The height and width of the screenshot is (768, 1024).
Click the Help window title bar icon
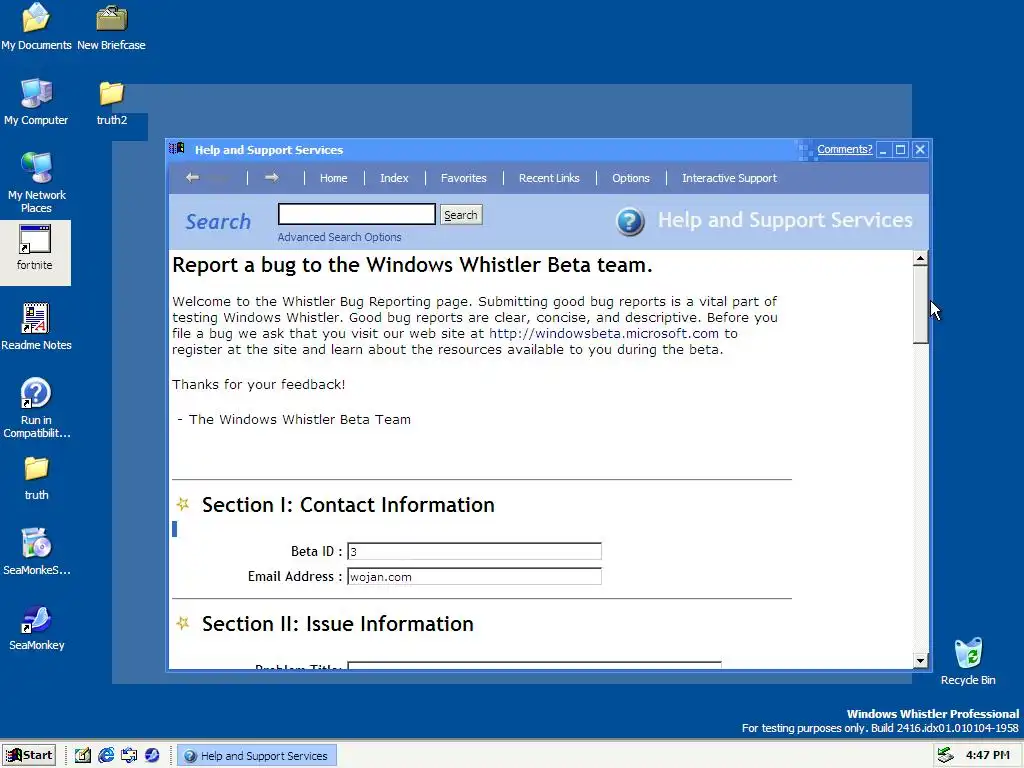tap(177, 149)
